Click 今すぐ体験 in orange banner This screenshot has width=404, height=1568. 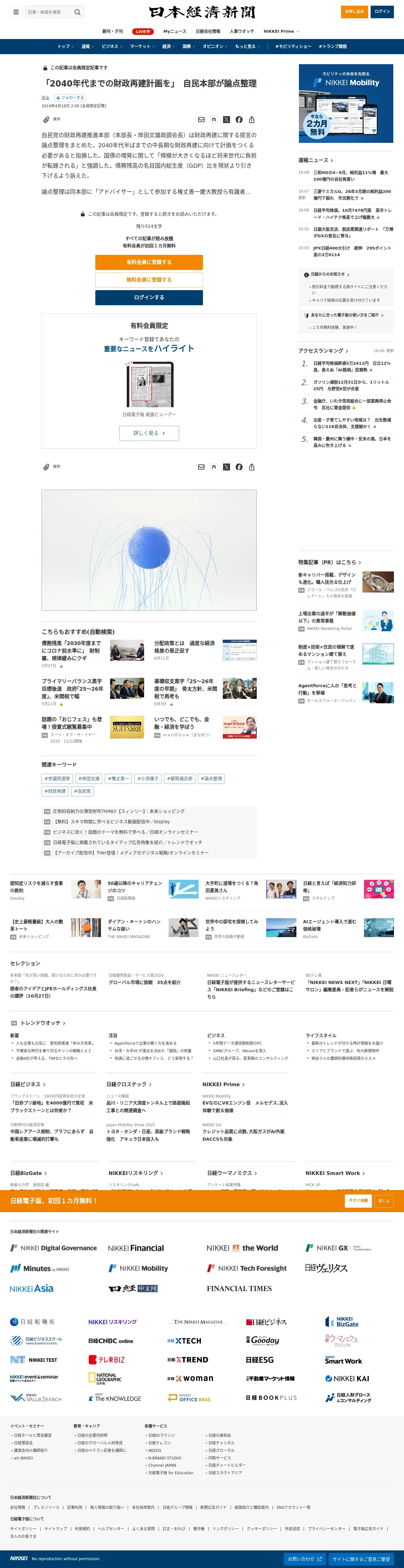358,1200
